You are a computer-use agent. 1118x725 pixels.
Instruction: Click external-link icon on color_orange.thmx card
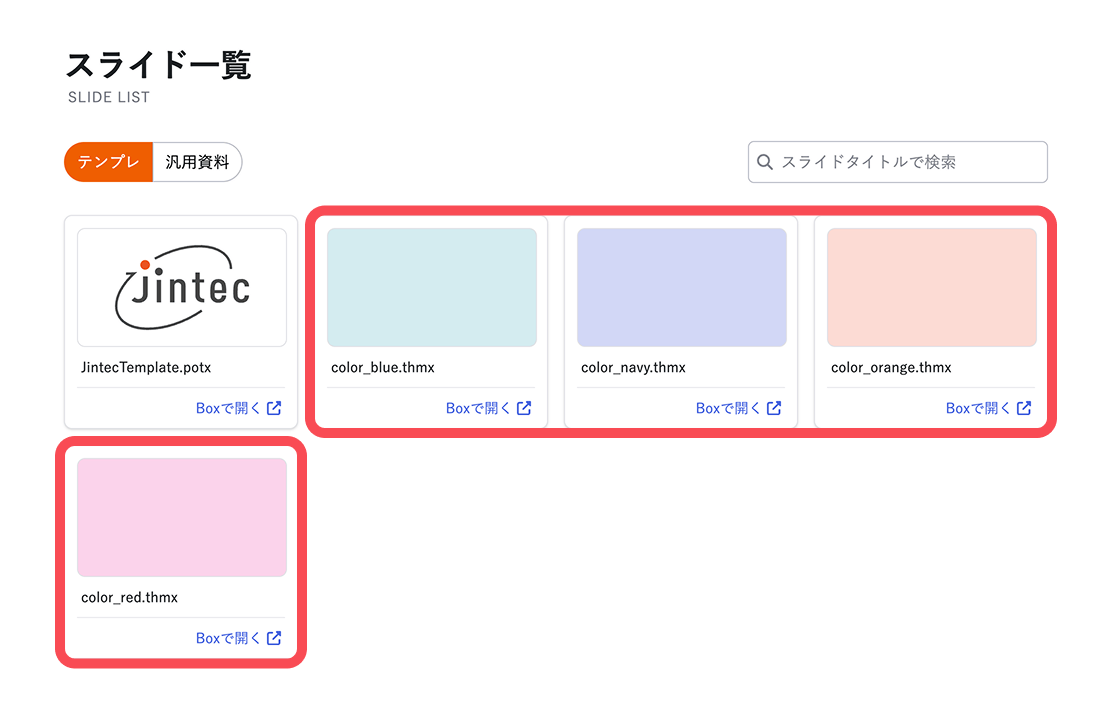pos(1024,408)
